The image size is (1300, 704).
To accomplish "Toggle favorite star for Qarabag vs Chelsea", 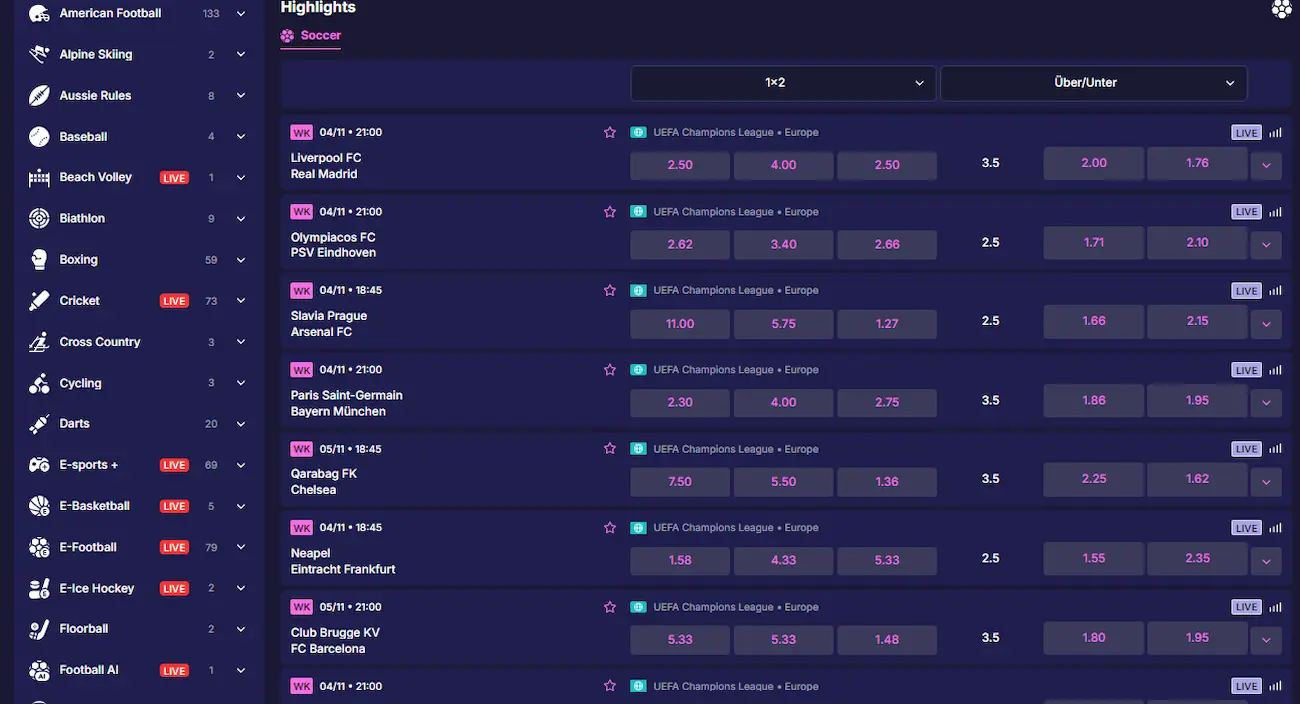I will tap(610, 449).
